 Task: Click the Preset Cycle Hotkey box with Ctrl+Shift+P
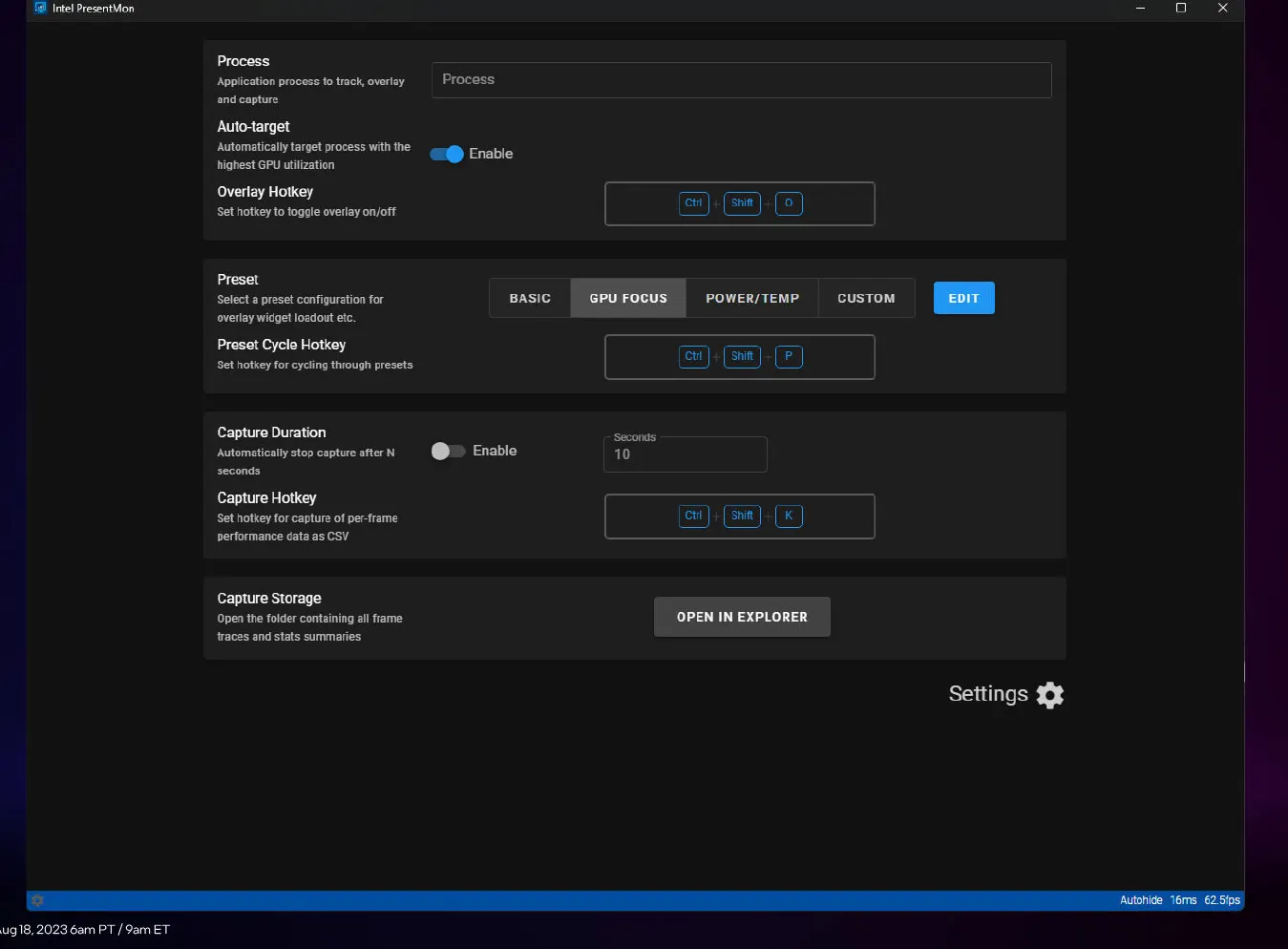tap(739, 357)
